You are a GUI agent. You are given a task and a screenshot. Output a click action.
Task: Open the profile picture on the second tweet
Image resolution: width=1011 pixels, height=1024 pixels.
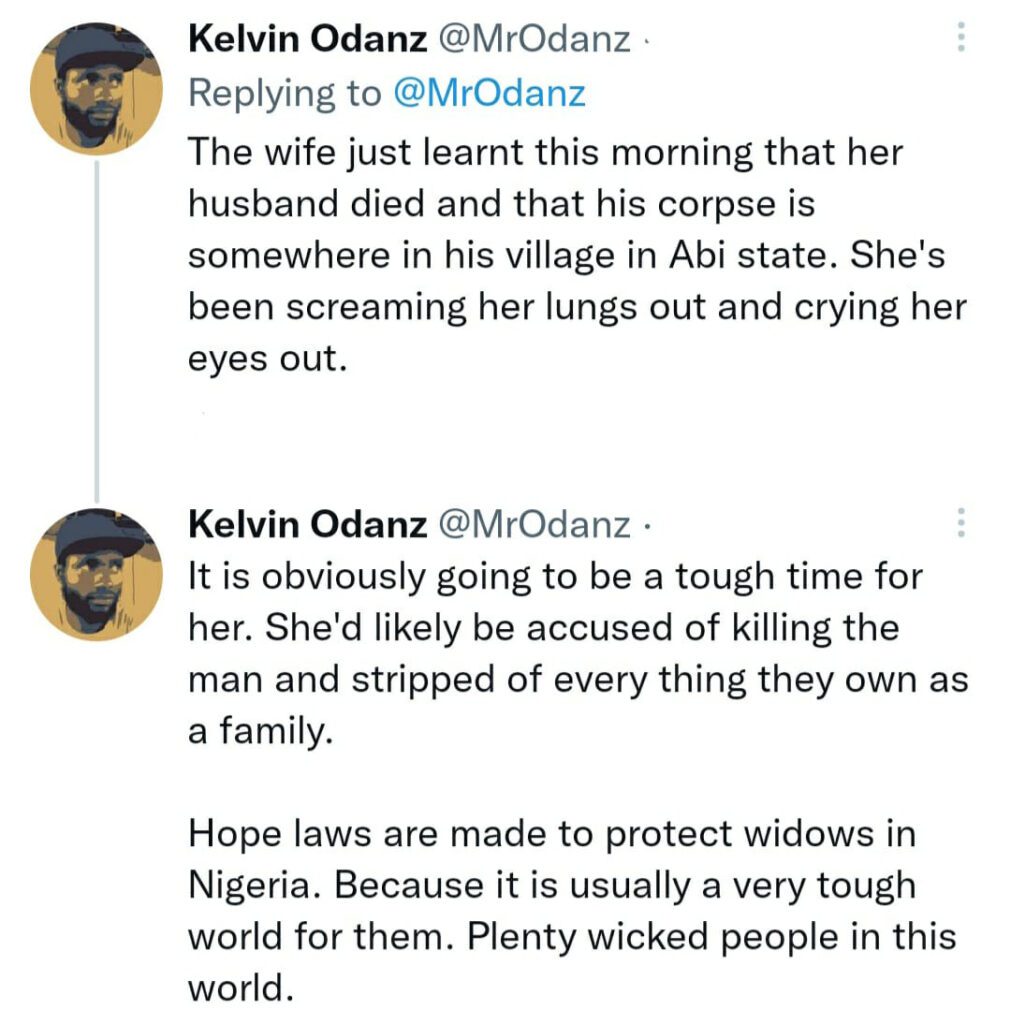[x=97, y=574]
